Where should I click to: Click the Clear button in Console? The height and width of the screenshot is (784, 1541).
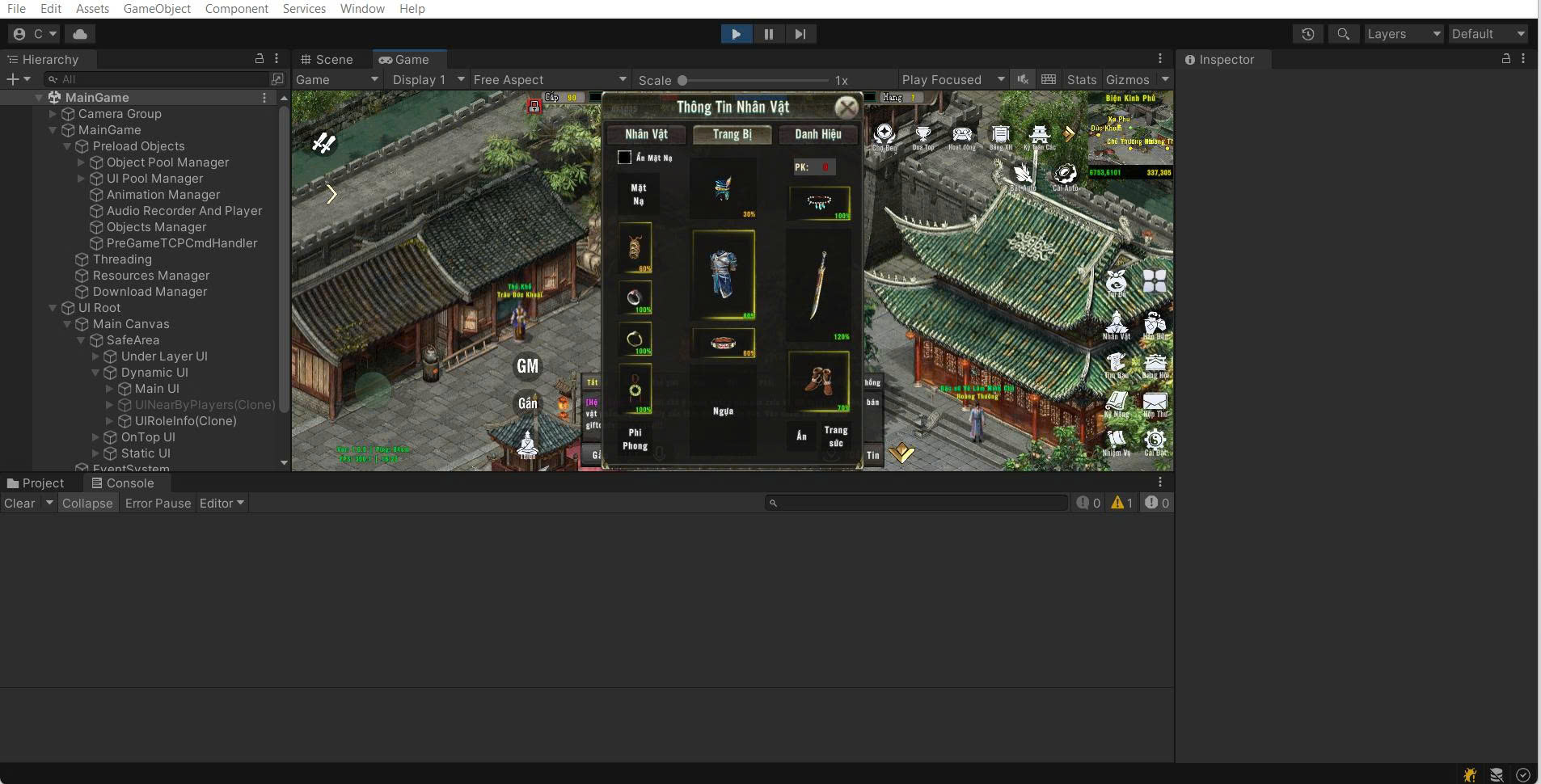(19, 503)
